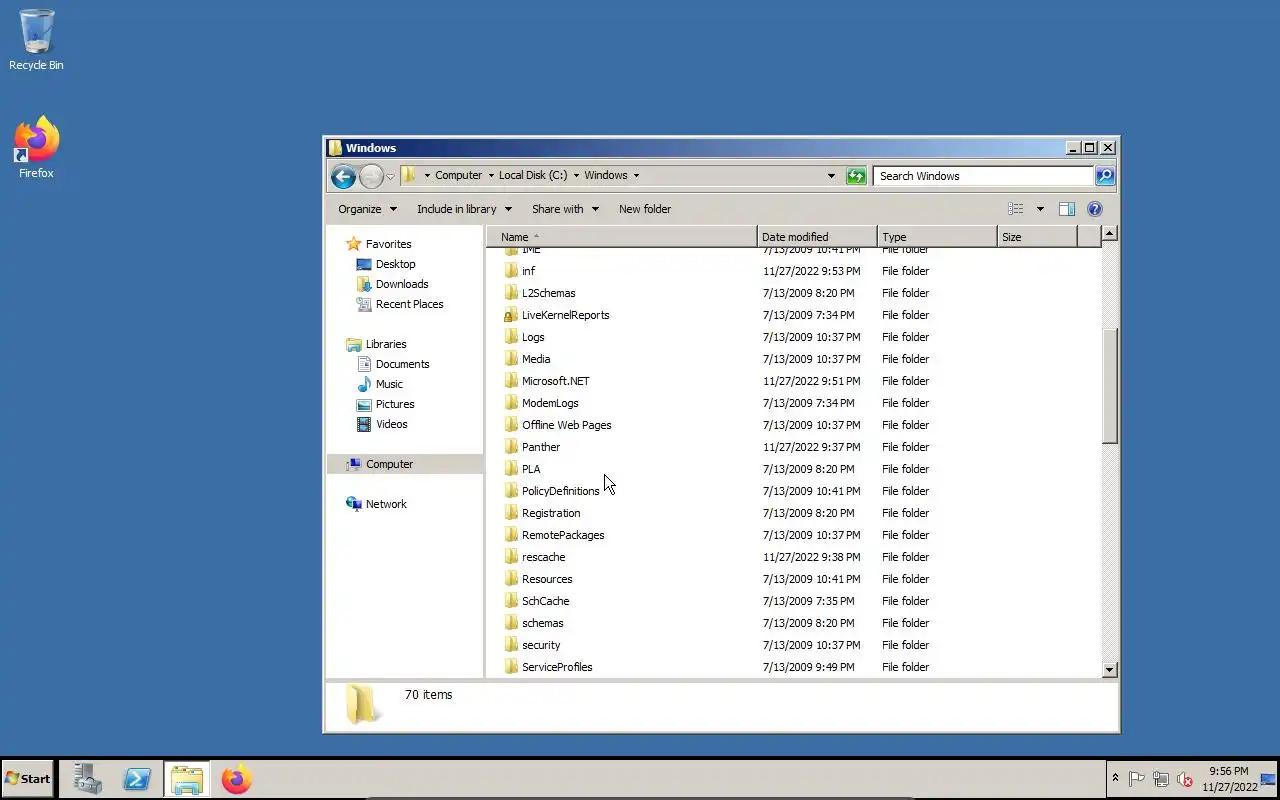Open the Firefox desktop shortcut
Image resolution: width=1280 pixels, height=800 pixels.
[x=36, y=148]
